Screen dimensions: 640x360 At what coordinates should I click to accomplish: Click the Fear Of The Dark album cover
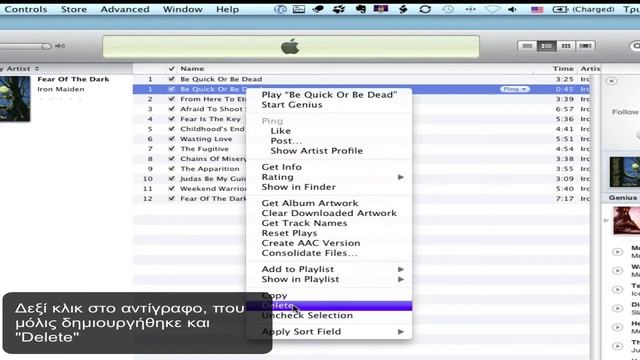pyautogui.click(x=15, y=98)
